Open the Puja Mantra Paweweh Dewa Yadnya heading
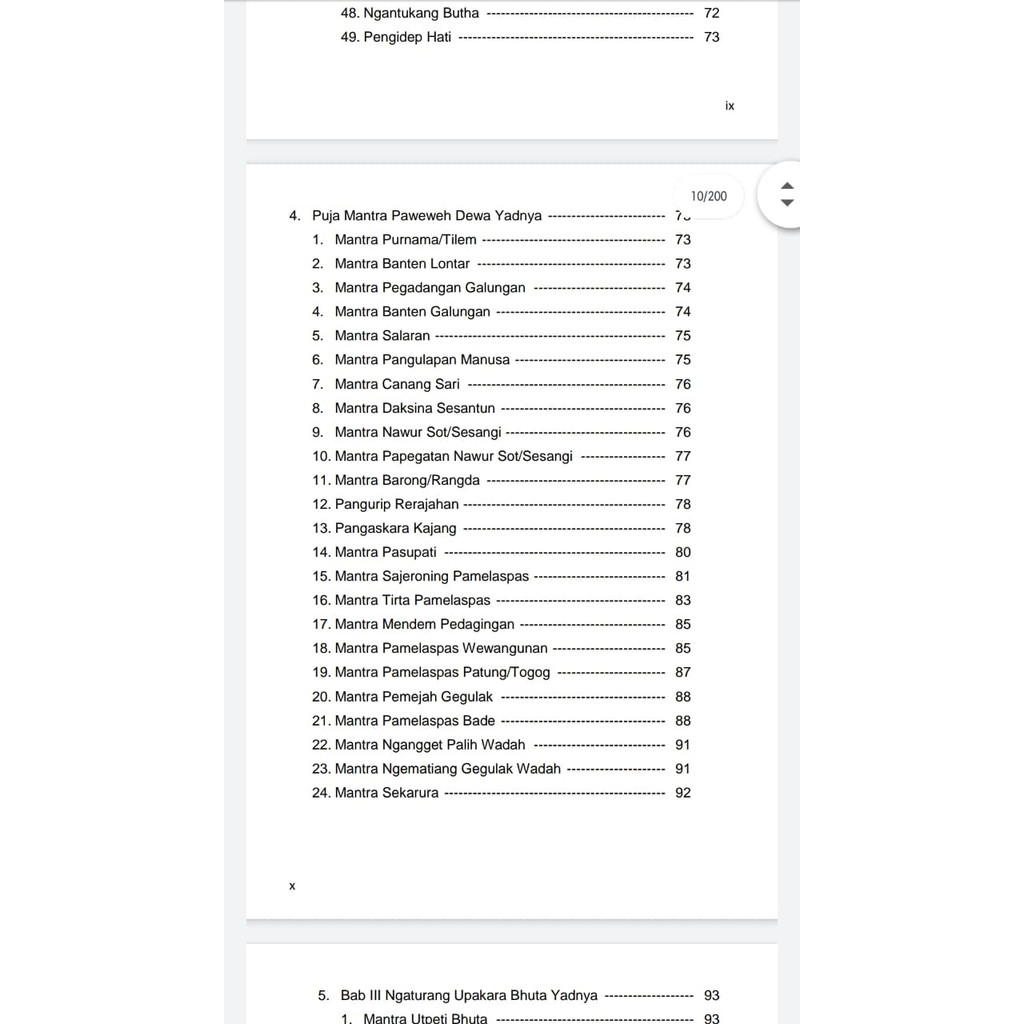Screen dimensions: 1024x1024 pyautogui.click(x=427, y=216)
